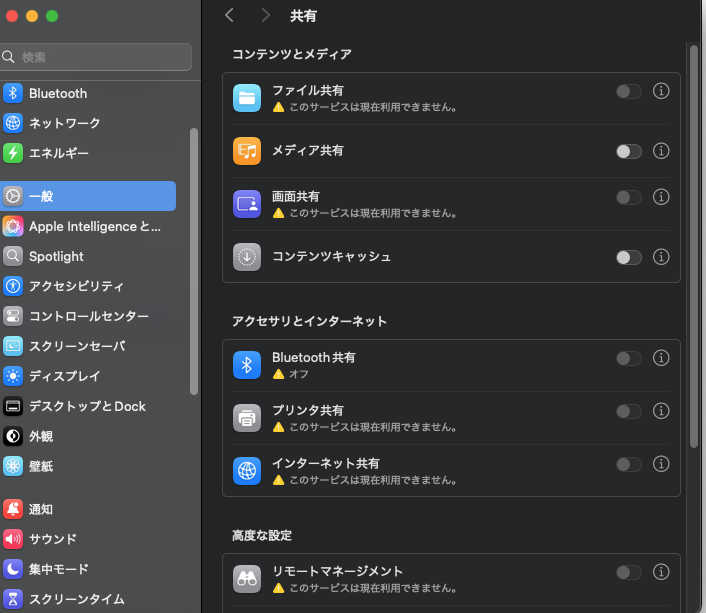Click the 共有 title in header
This screenshot has width=706, height=613.
tap(303, 16)
